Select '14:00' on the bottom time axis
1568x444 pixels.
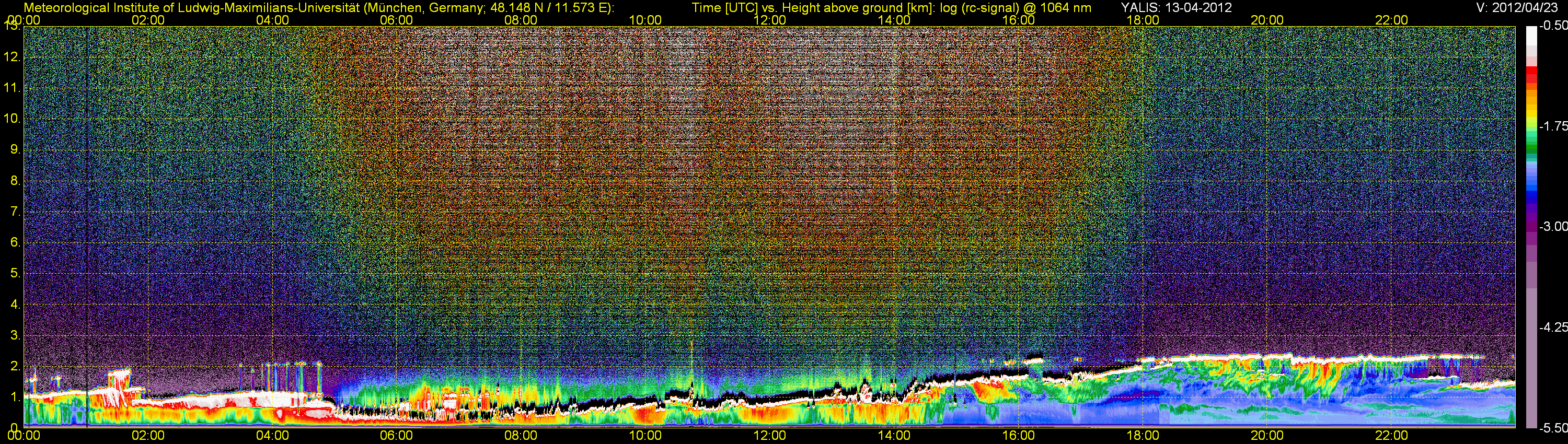pyautogui.click(x=894, y=436)
